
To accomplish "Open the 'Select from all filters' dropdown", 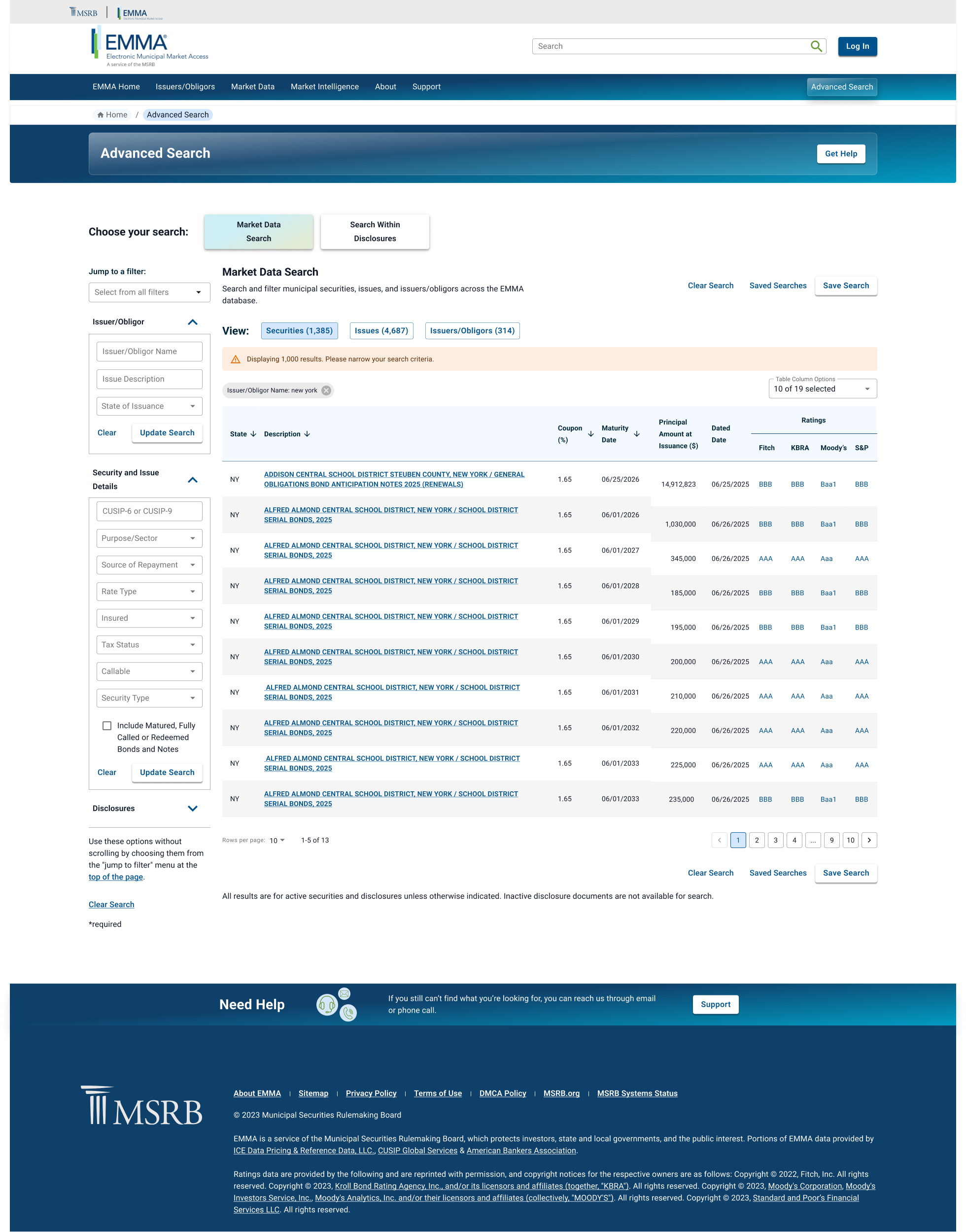I will pyautogui.click(x=149, y=292).
